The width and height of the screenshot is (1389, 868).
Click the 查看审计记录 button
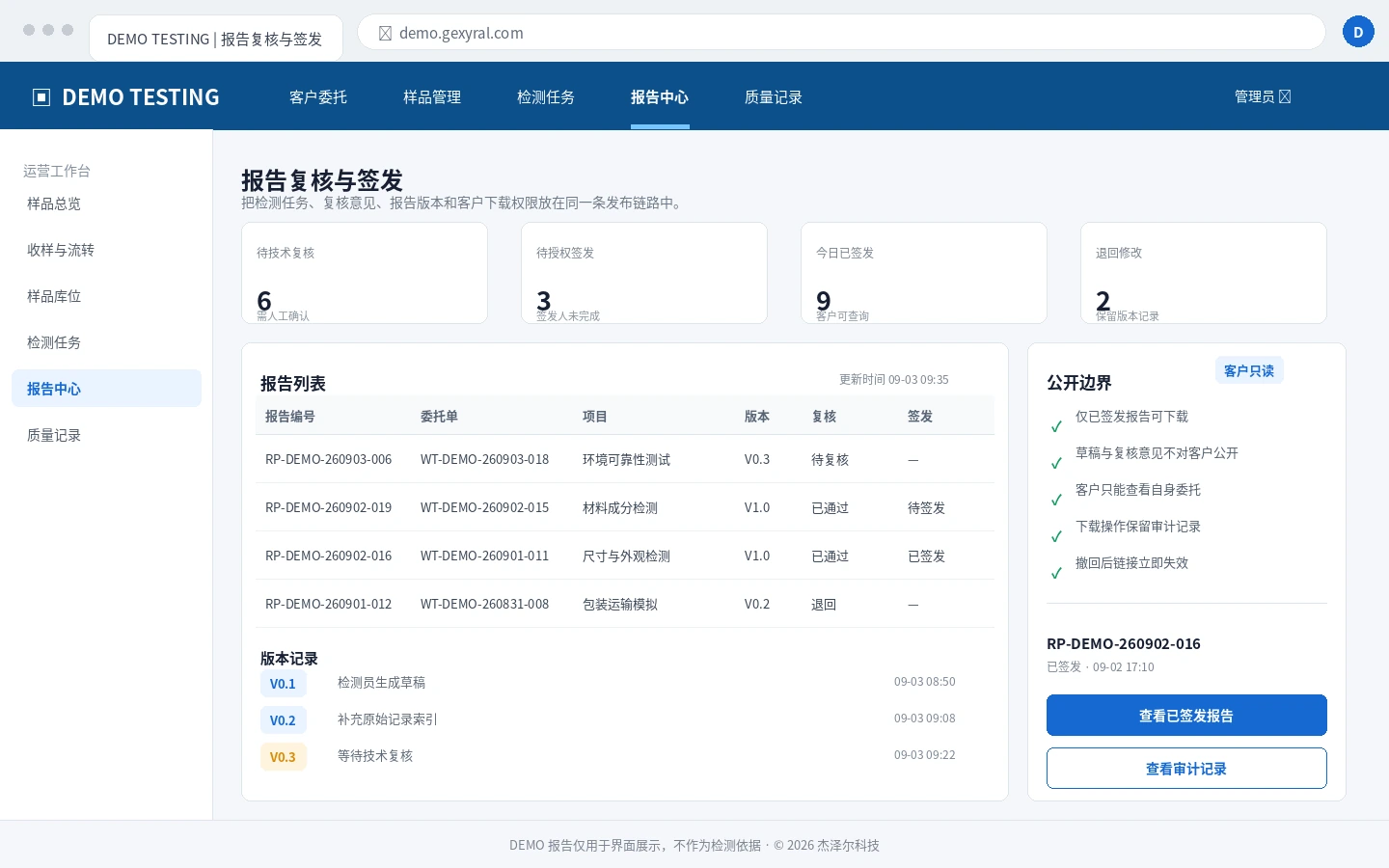[x=1186, y=769]
